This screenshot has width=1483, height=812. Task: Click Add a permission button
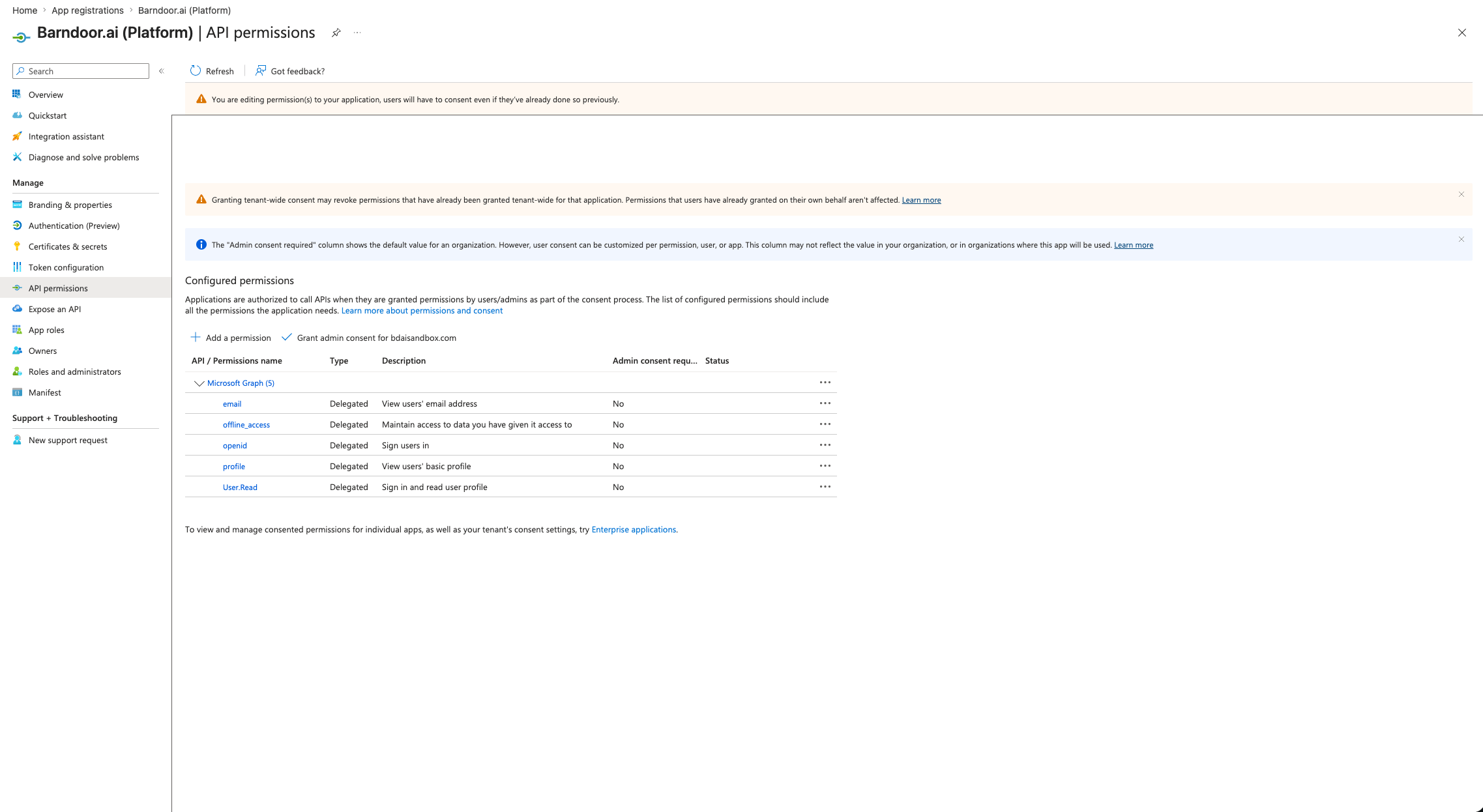point(230,338)
